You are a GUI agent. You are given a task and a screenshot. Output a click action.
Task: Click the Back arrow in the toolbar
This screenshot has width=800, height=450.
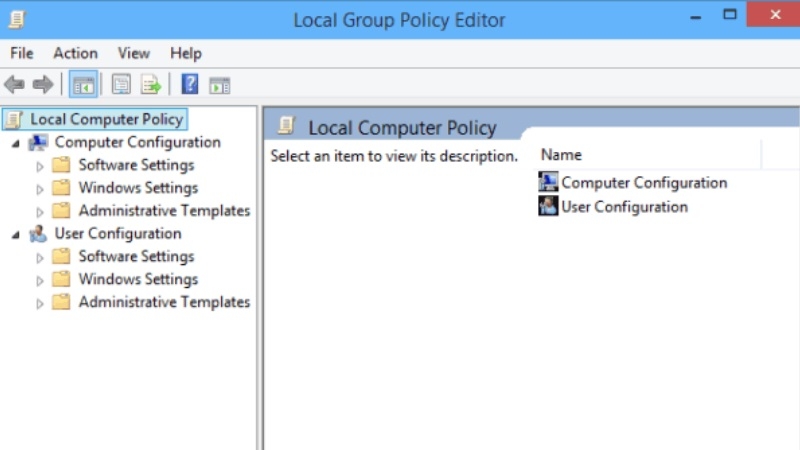coord(14,85)
